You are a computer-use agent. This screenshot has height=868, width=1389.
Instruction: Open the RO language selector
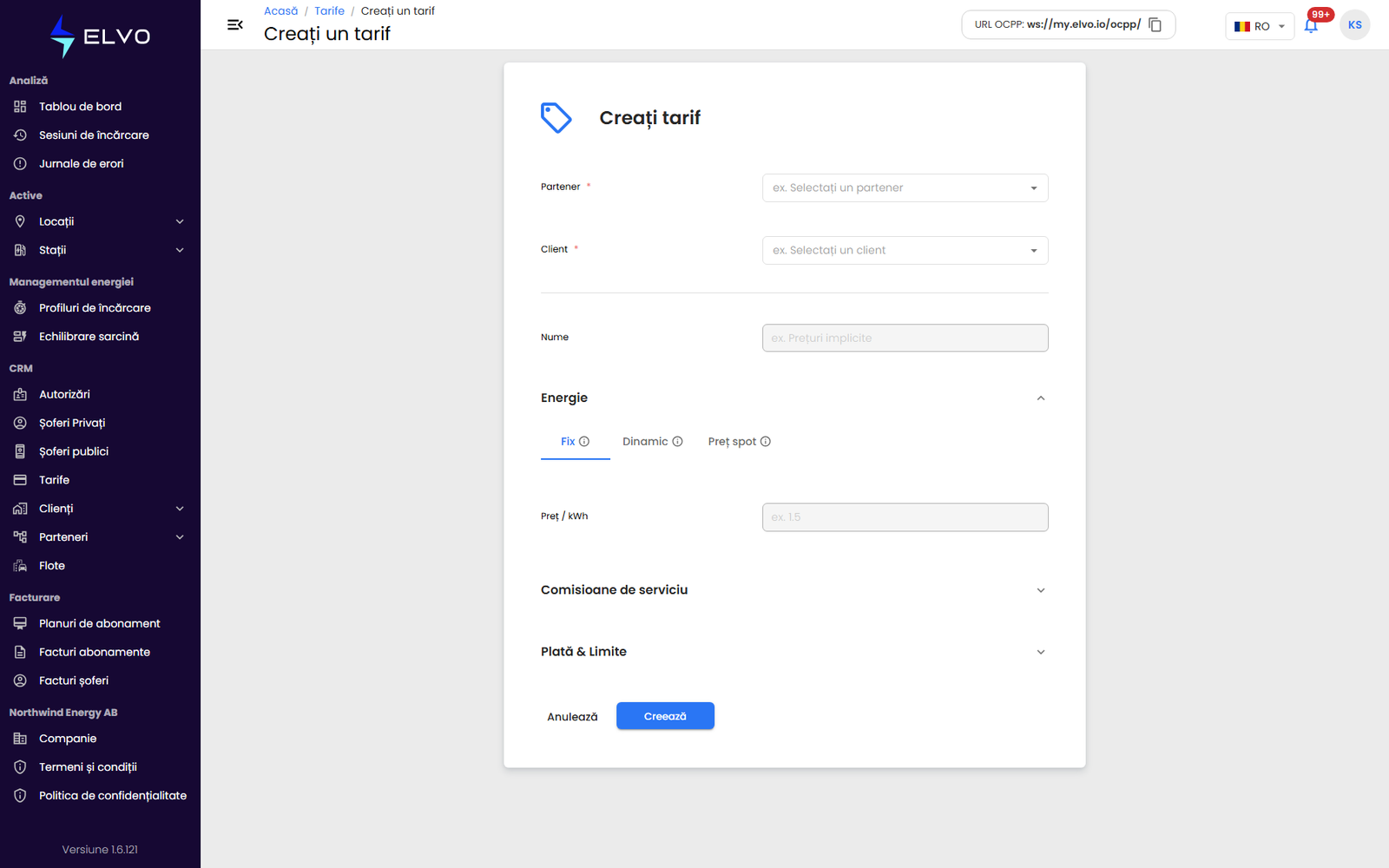pos(1259,26)
